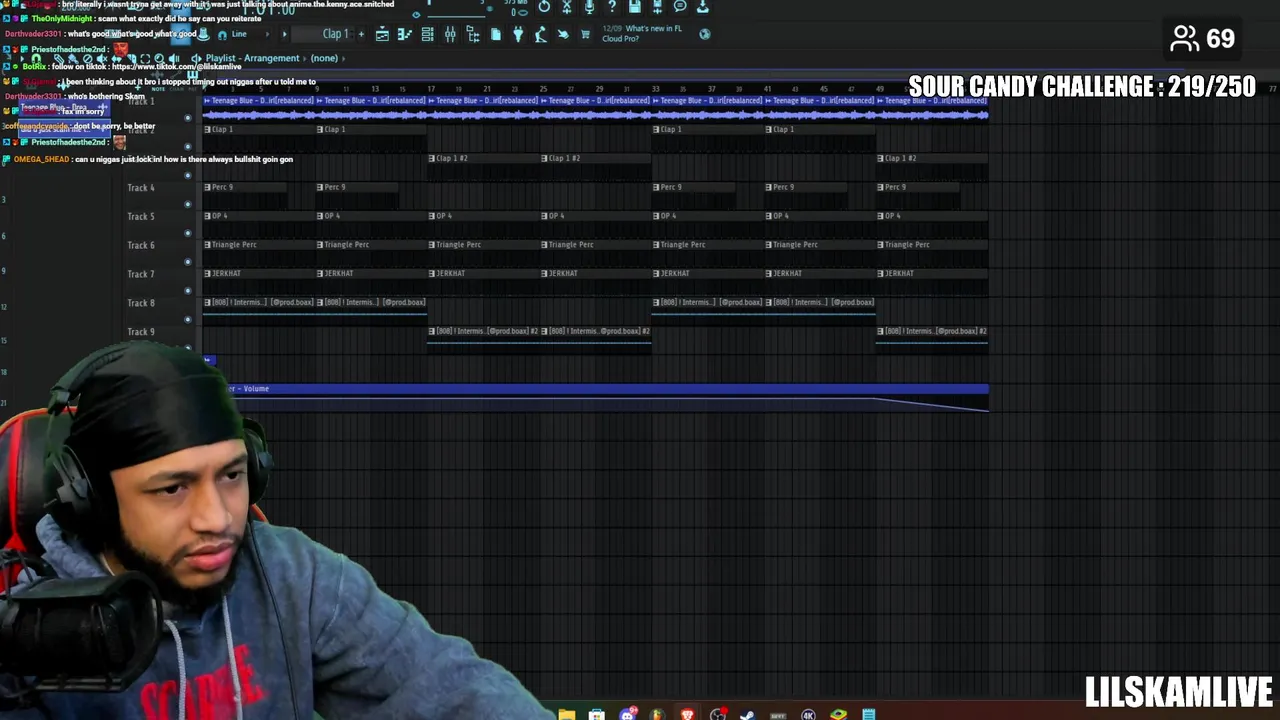Click bar 17 on the timeline ruler
1280x720 pixels.
[x=431, y=89]
